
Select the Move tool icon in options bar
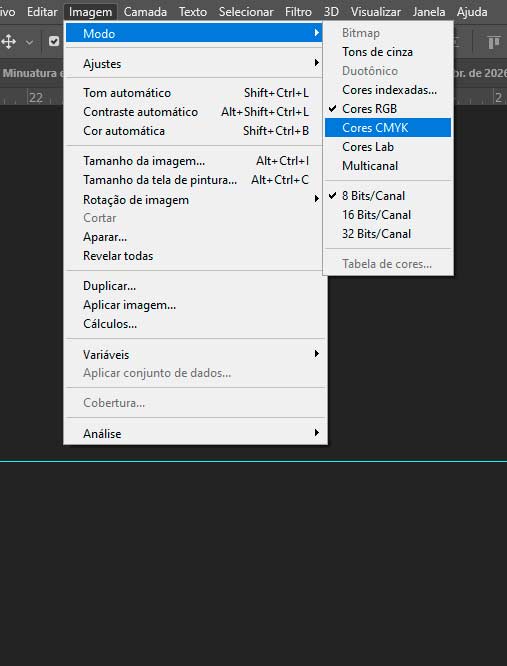click(8, 42)
